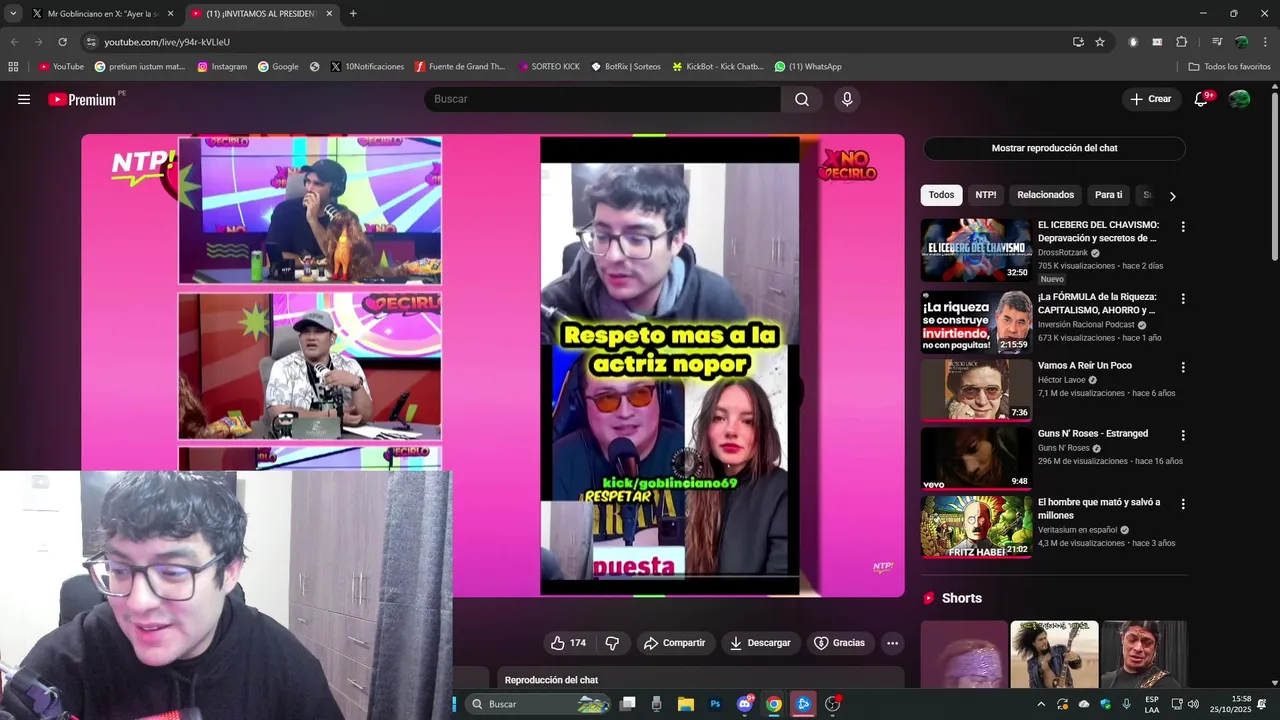Open the KickBot Kick Chatbot bookmark
Viewport: 1280px width, 720px height.
click(x=718, y=67)
